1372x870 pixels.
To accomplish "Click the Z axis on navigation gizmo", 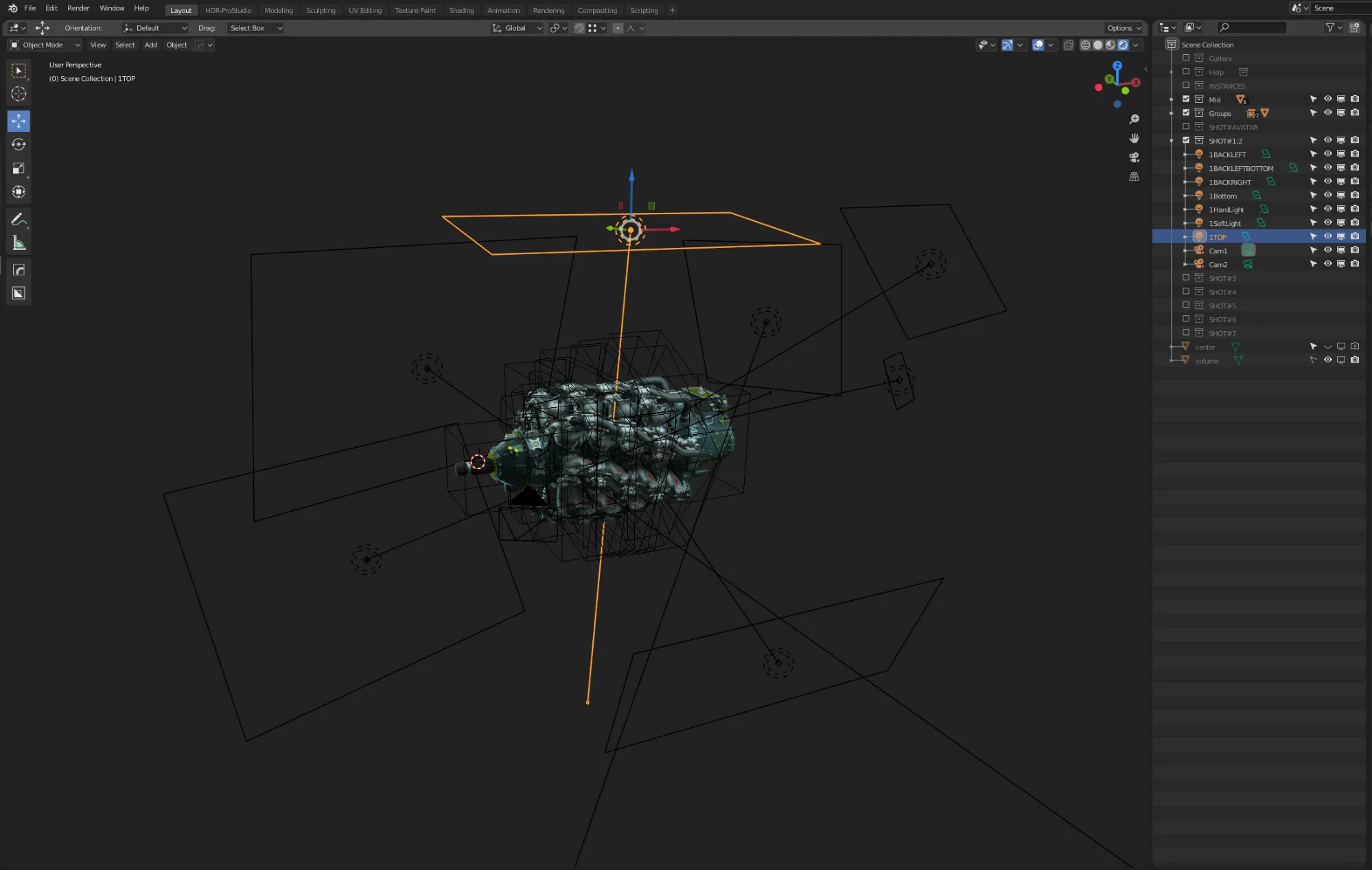I will pyautogui.click(x=1117, y=65).
